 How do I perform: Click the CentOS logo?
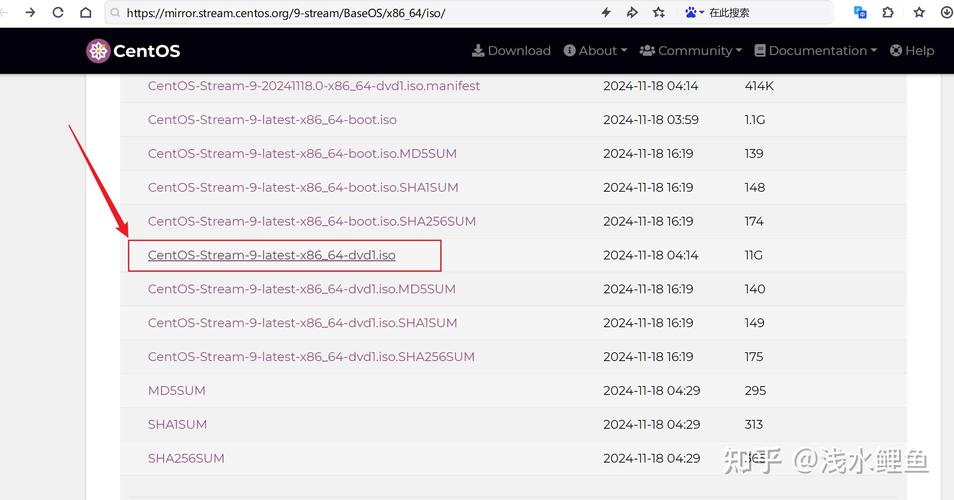(133, 51)
